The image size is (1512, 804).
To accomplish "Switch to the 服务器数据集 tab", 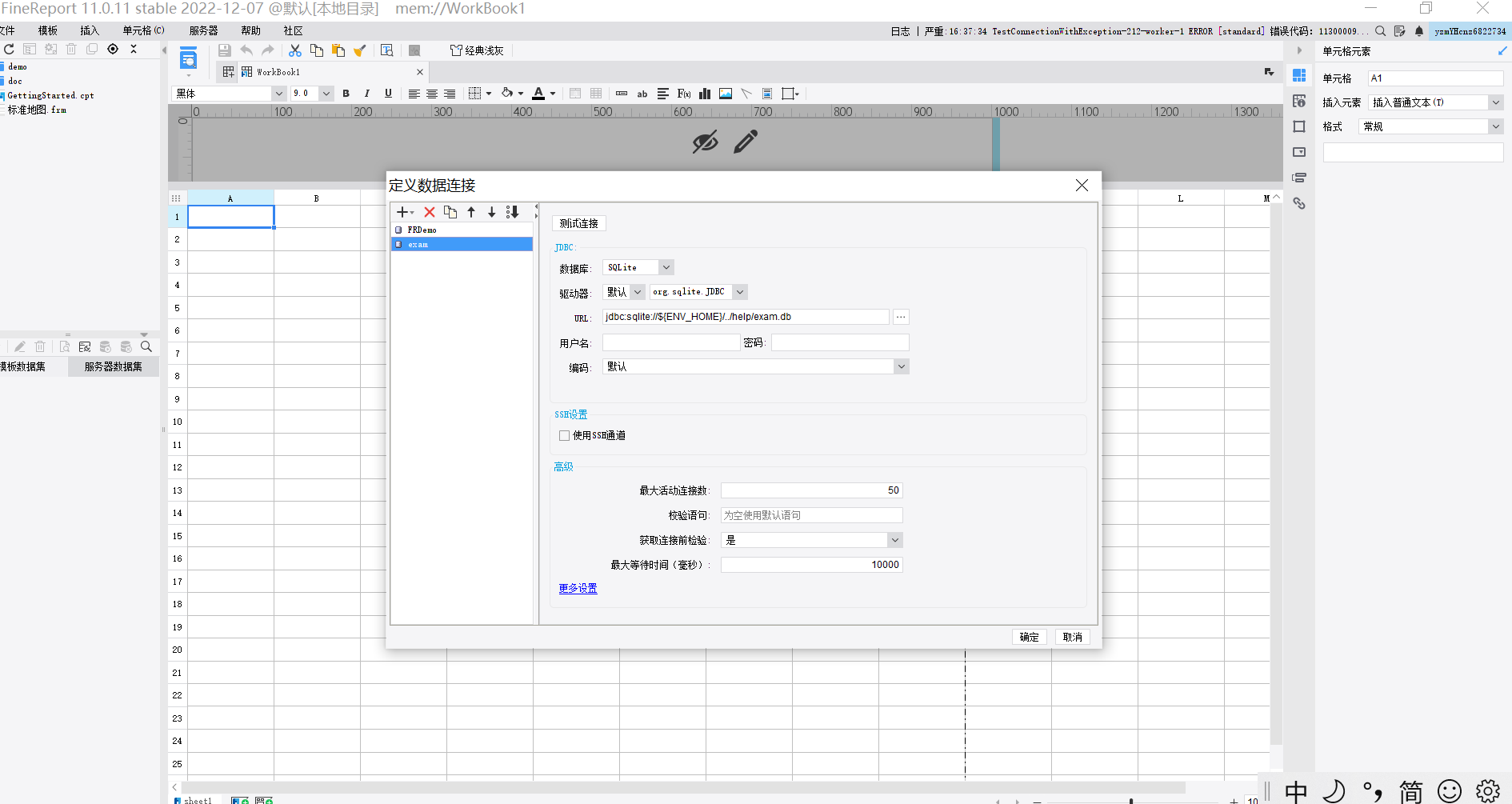I will tap(113, 366).
